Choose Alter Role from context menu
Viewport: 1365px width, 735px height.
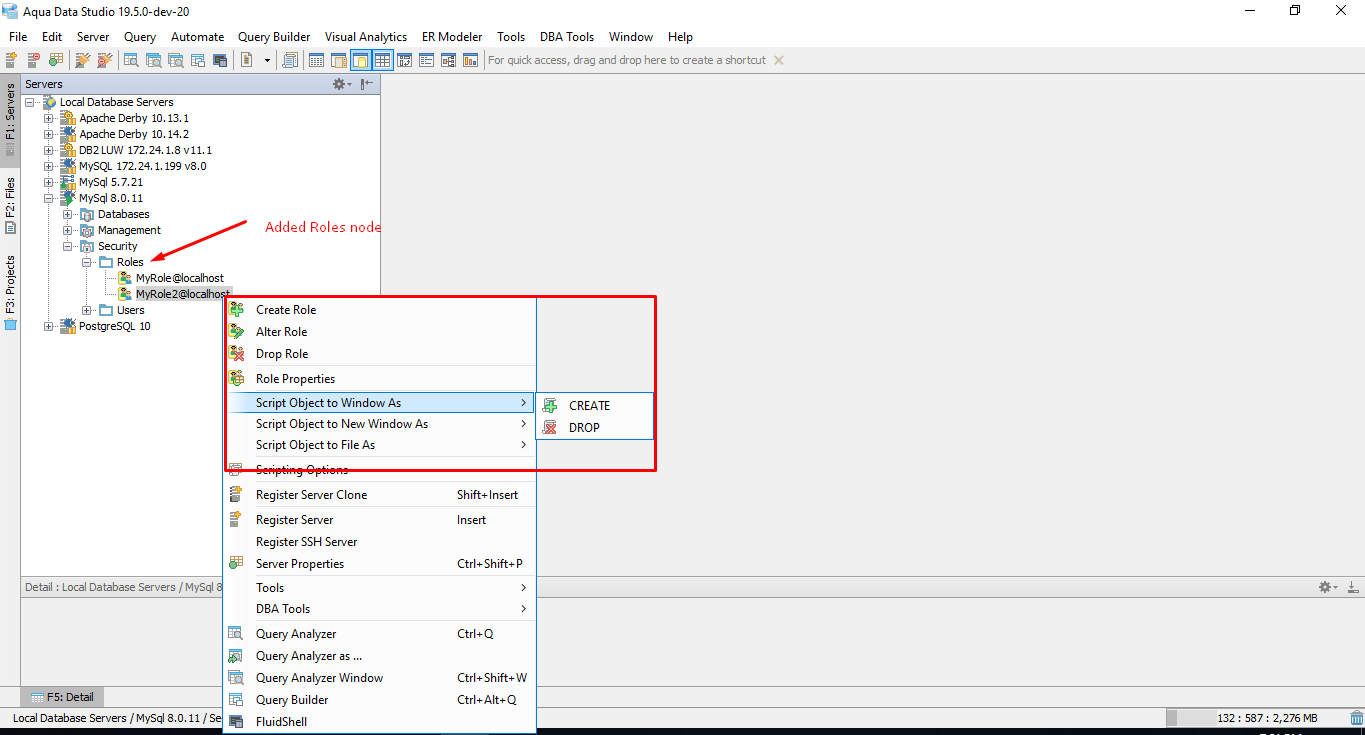click(x=380, y=332)
